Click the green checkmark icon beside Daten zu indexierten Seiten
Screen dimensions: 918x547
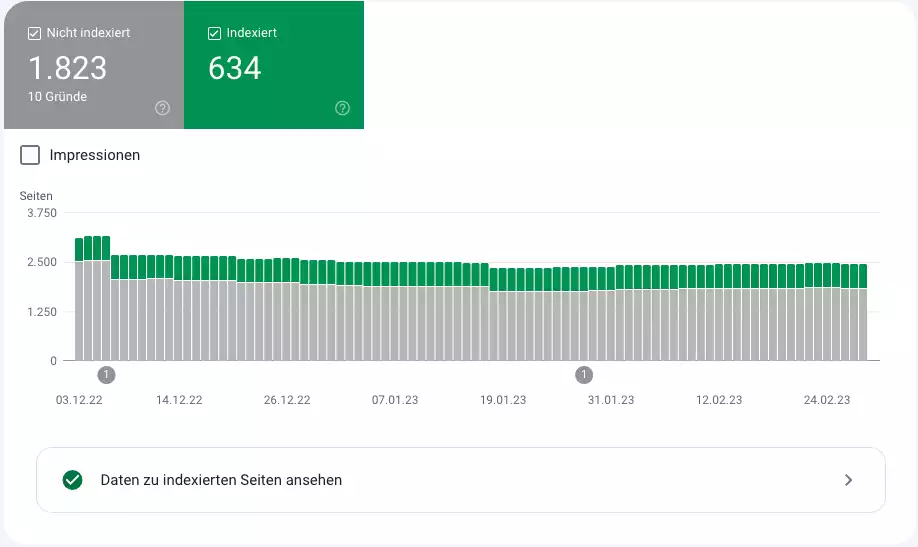tap(73, 480)
